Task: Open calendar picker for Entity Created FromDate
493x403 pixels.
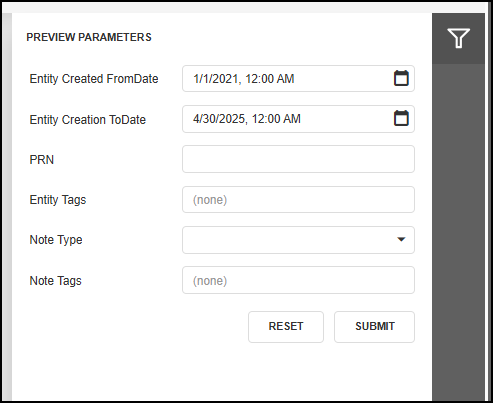Action: coord(401,78)
